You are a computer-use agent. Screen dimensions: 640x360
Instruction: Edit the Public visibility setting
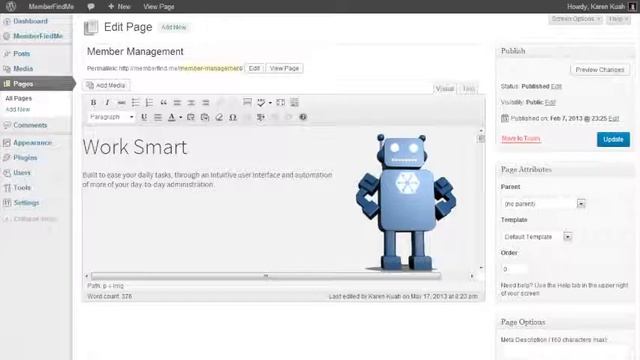550,102
